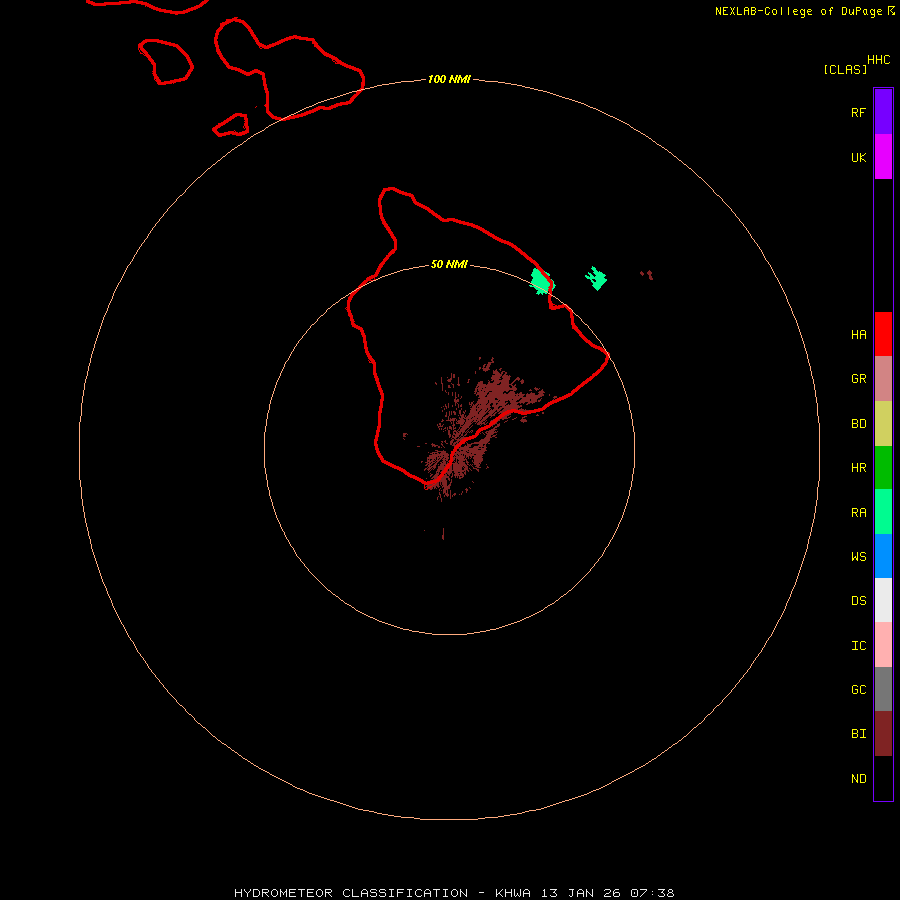Viewport: 900px width, 900px height.
Task: Click the GR legend label
Action: click(x=858, y=379)
